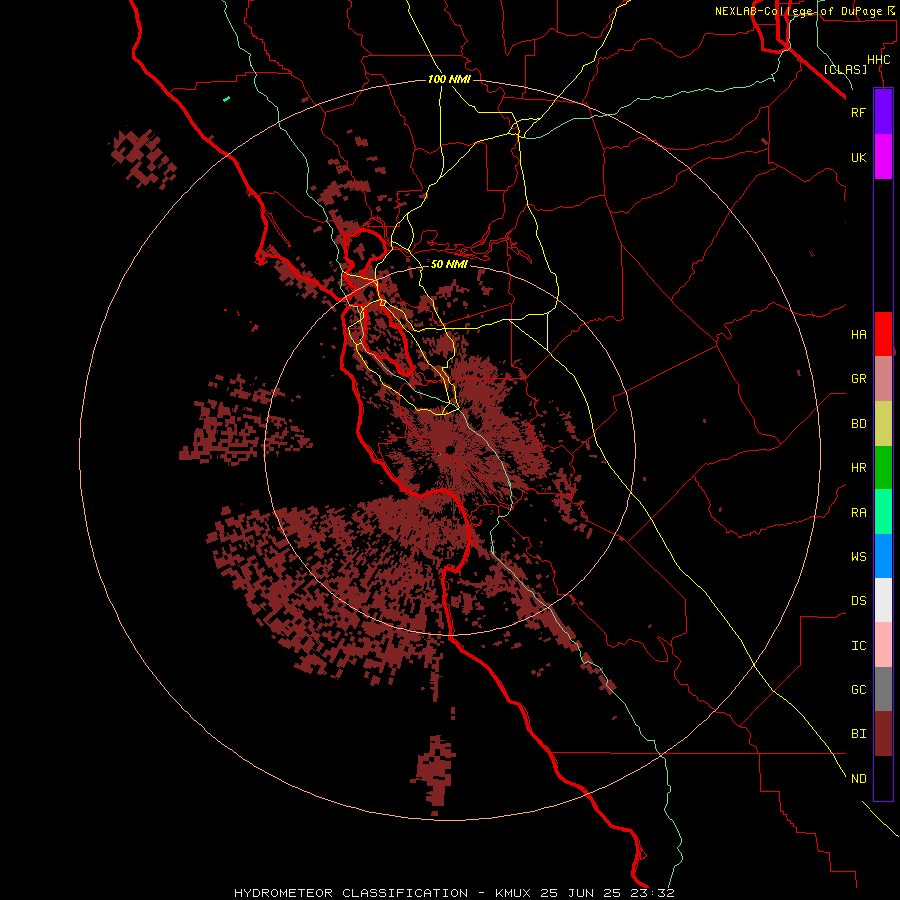The image size is (900, 900).
Task: Click the RF purple legend swatch
Action: pos(883,112)
